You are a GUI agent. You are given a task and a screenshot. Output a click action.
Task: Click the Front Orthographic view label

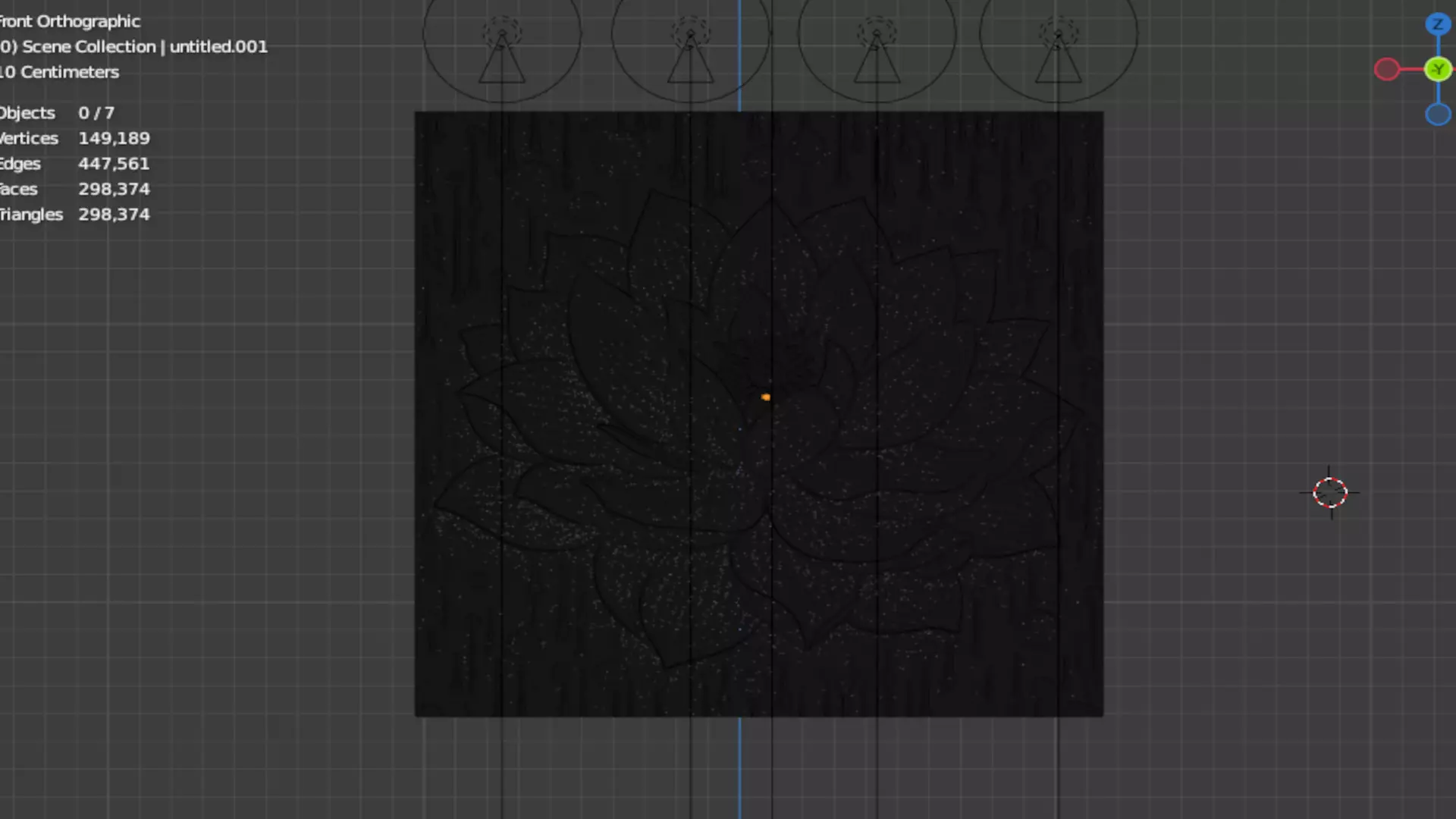click(70, 21)
